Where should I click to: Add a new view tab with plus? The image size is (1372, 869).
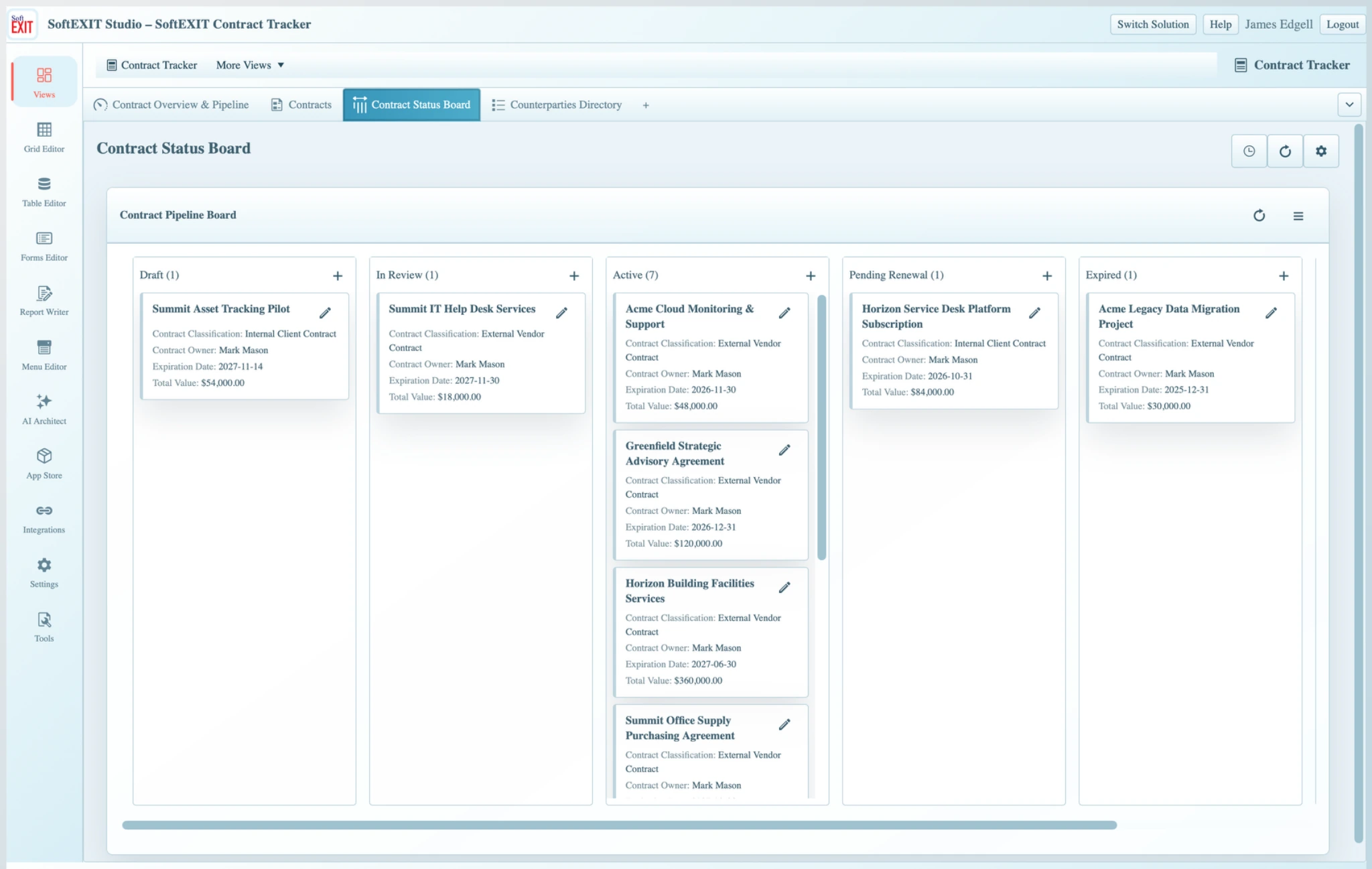tap(646, 105)
